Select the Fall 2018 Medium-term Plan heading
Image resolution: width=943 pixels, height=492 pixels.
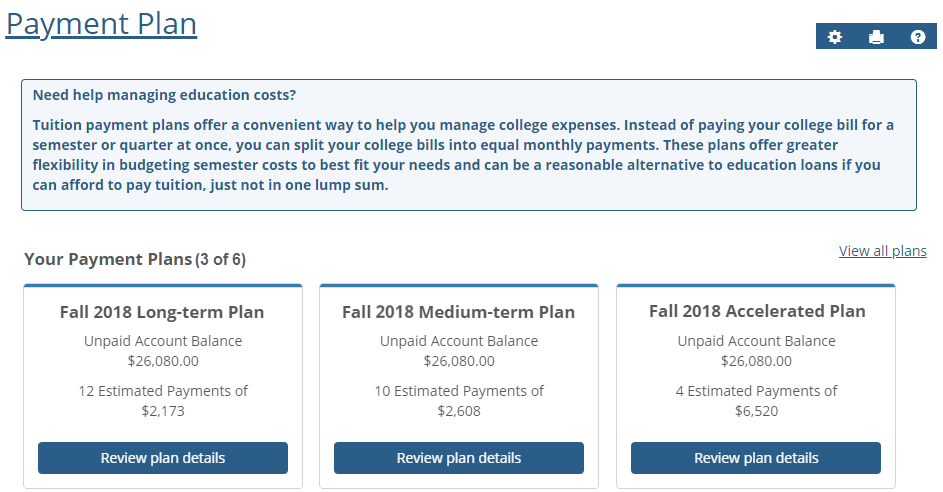tap(458, 312)
